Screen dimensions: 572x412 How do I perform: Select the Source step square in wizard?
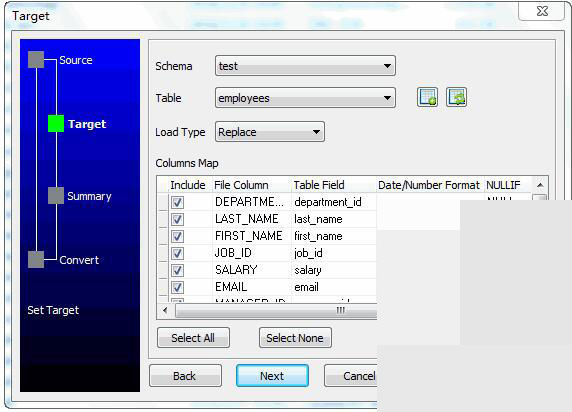point(36,59)
